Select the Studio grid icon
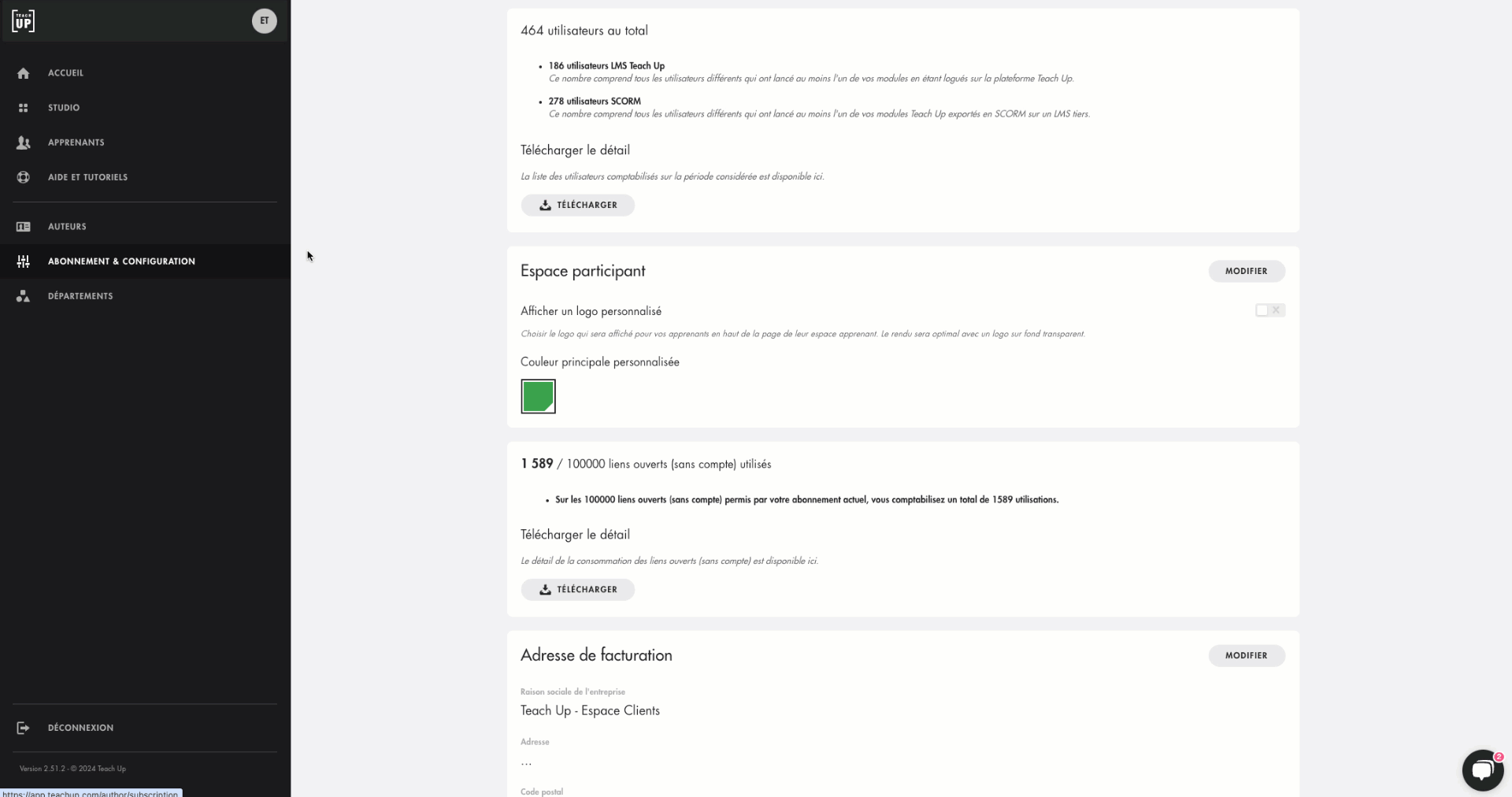1512x797 pixels. (24, 107)
